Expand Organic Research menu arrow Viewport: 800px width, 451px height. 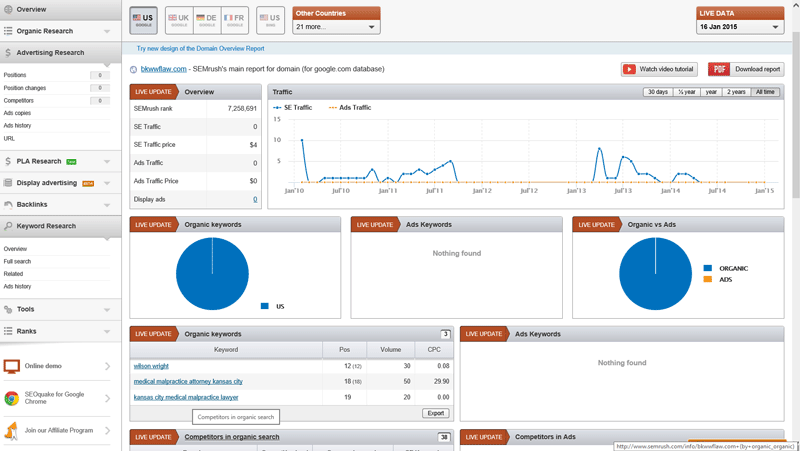[x=107, y=31]
